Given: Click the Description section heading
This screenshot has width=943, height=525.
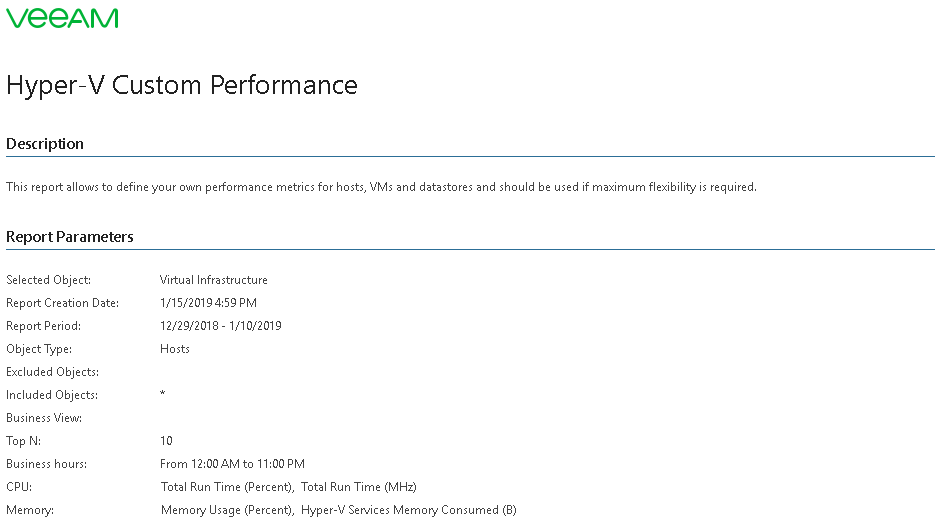Looking at the screenshot, I should click(45, 144).
